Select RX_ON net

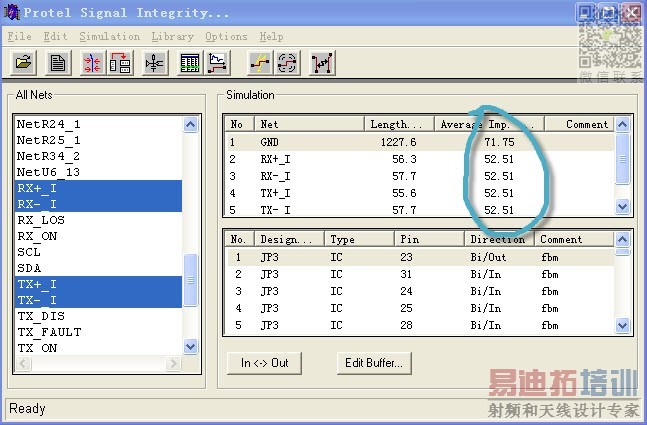click(x=98, y=236)
